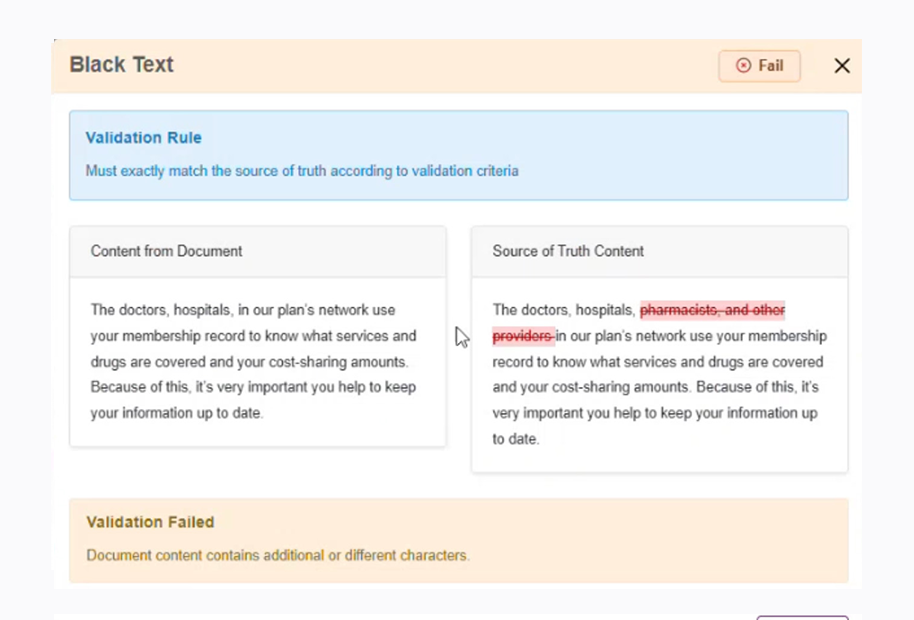The image size is (914, 620).
Task: Click the Fail status badge
Action: [759, 66]
